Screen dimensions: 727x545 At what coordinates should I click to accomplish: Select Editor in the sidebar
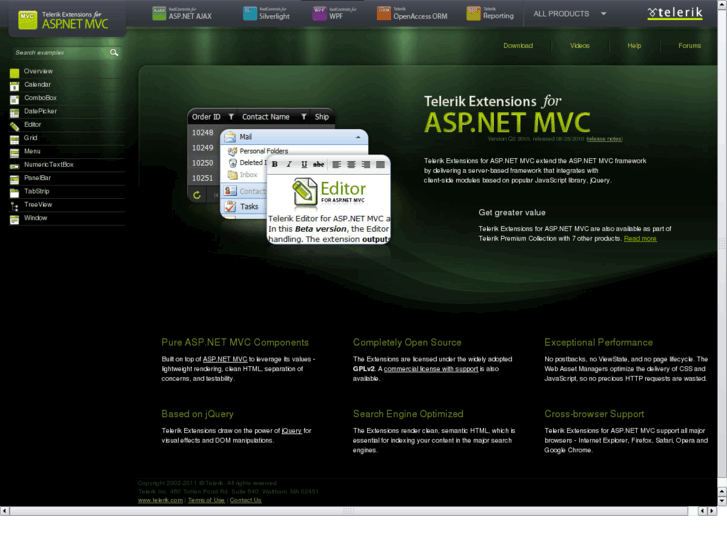pyautogui.click(x=32, y=125)
